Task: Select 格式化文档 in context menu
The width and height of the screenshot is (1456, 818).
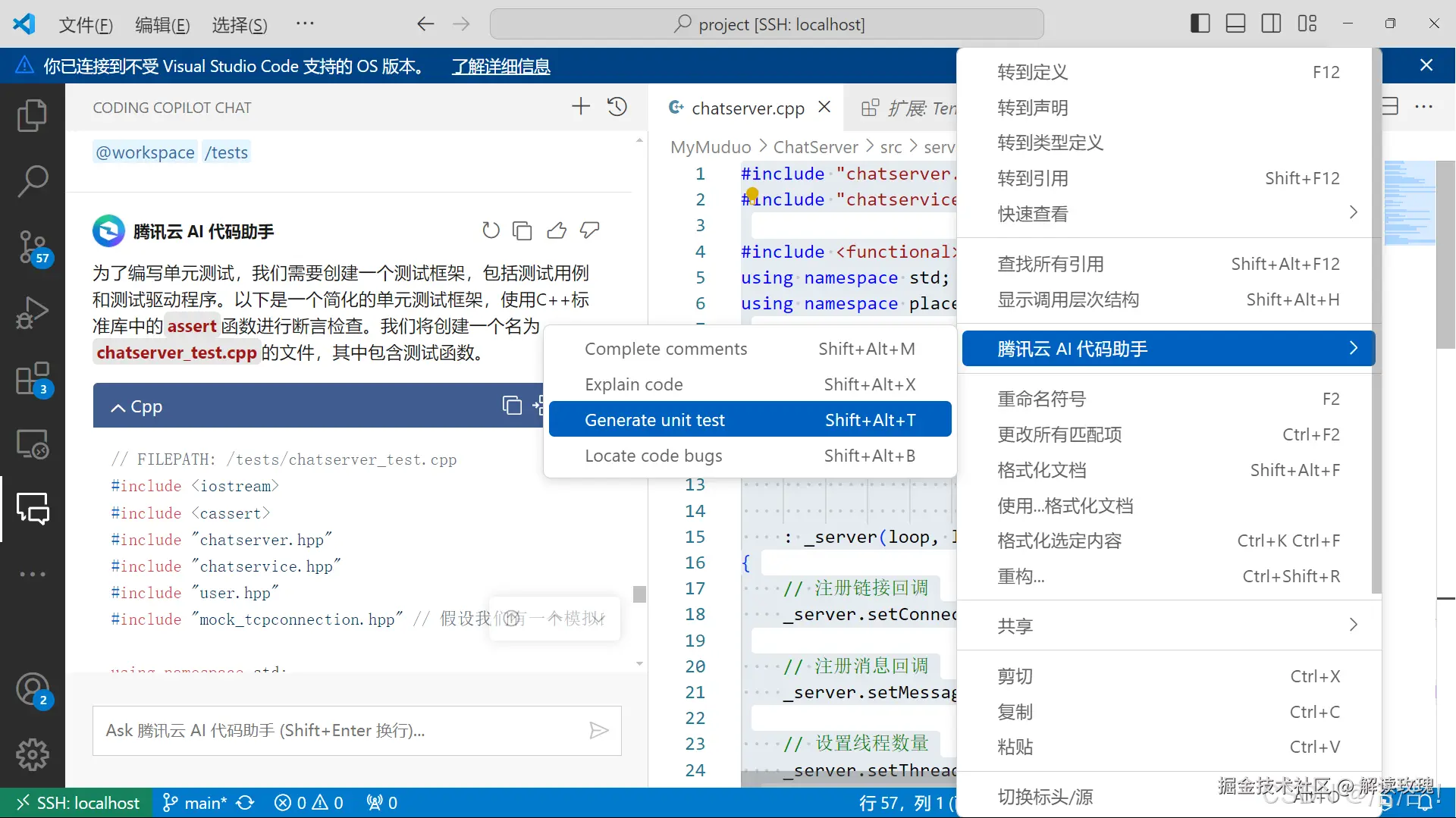Action: point(1169,470)
